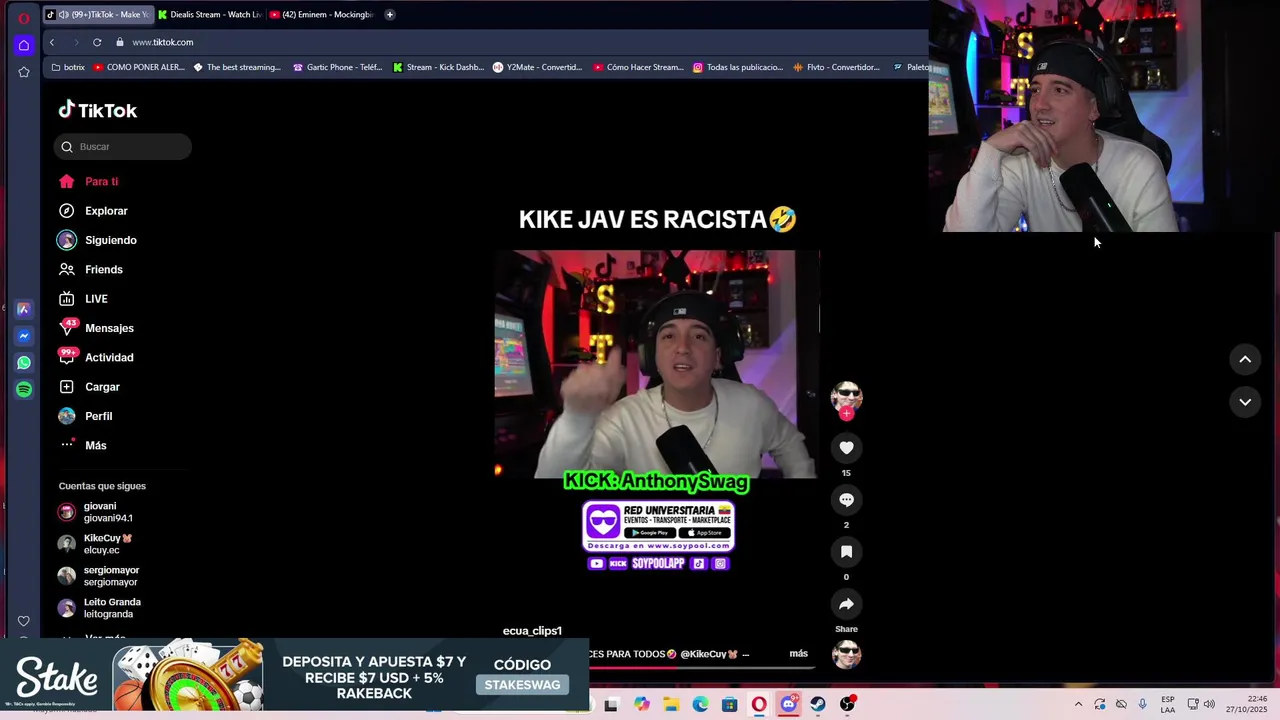Viewport: 1280px width, 720px height.
Task: Open ecua_clips1 author profile
Action: pyautogui.click(x=532, y=631)
